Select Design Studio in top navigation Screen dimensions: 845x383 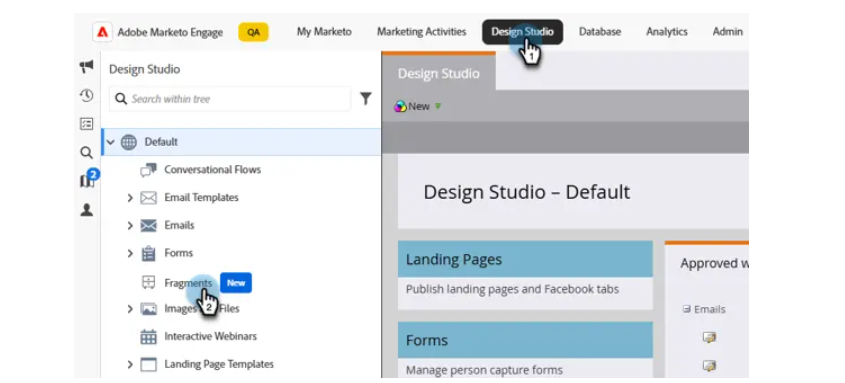522,32
